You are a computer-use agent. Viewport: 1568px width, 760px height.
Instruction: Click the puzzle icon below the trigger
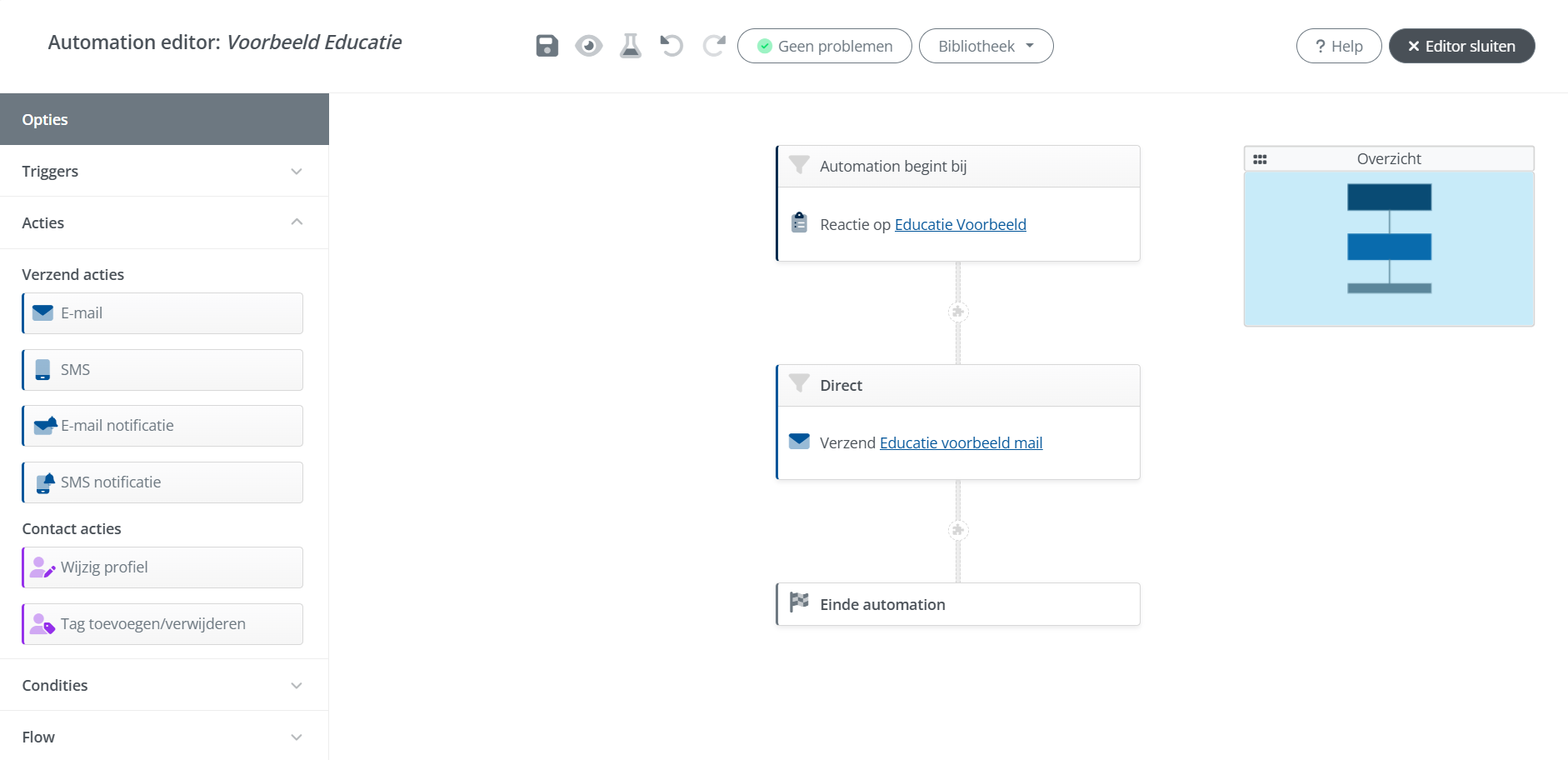pos(958,312)
